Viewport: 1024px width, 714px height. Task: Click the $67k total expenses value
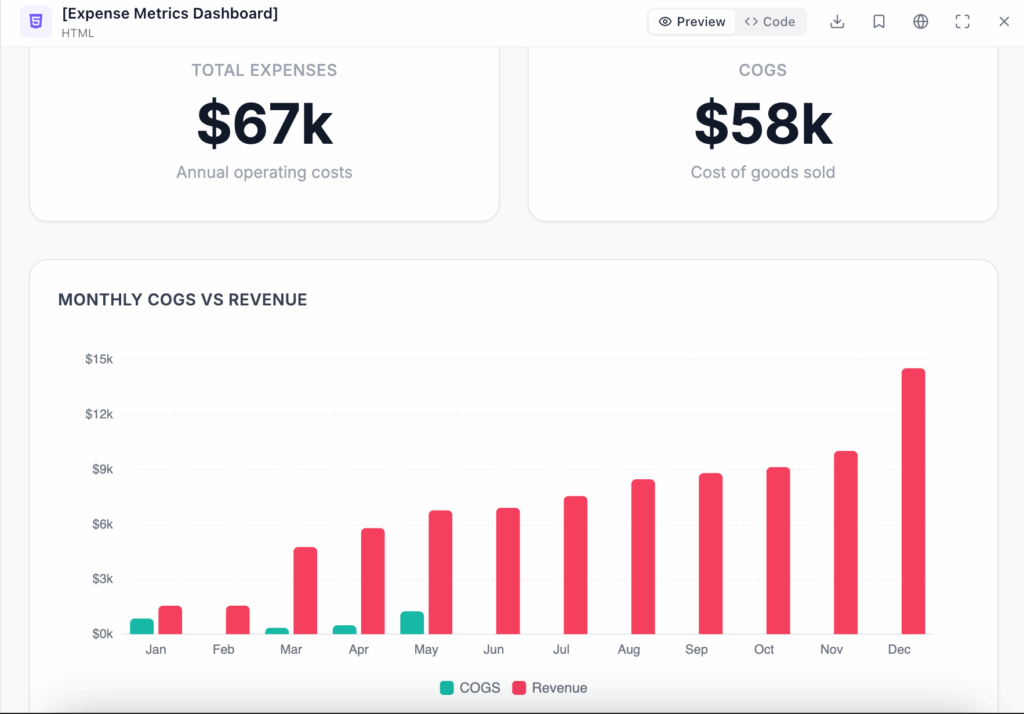click(x=264, y=123)
